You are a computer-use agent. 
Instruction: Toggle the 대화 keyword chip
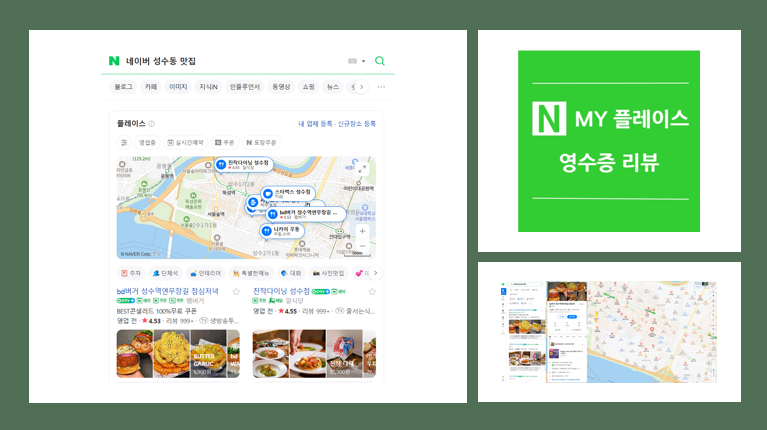(x=291, y=273)
